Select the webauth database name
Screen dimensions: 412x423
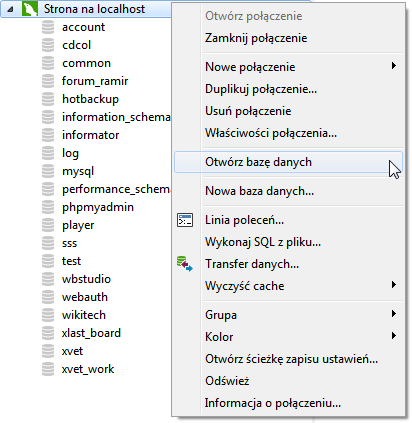(x=85, y=297)
